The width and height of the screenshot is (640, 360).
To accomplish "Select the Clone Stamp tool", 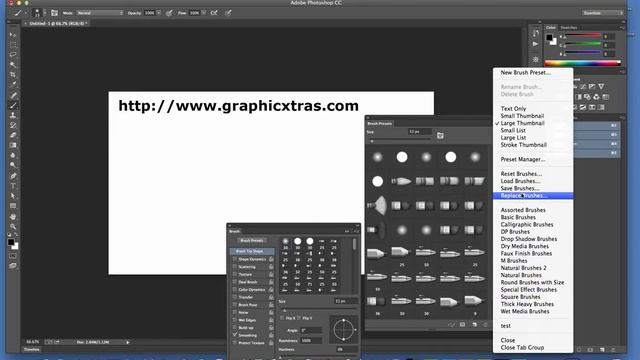I will coord(13,115).
